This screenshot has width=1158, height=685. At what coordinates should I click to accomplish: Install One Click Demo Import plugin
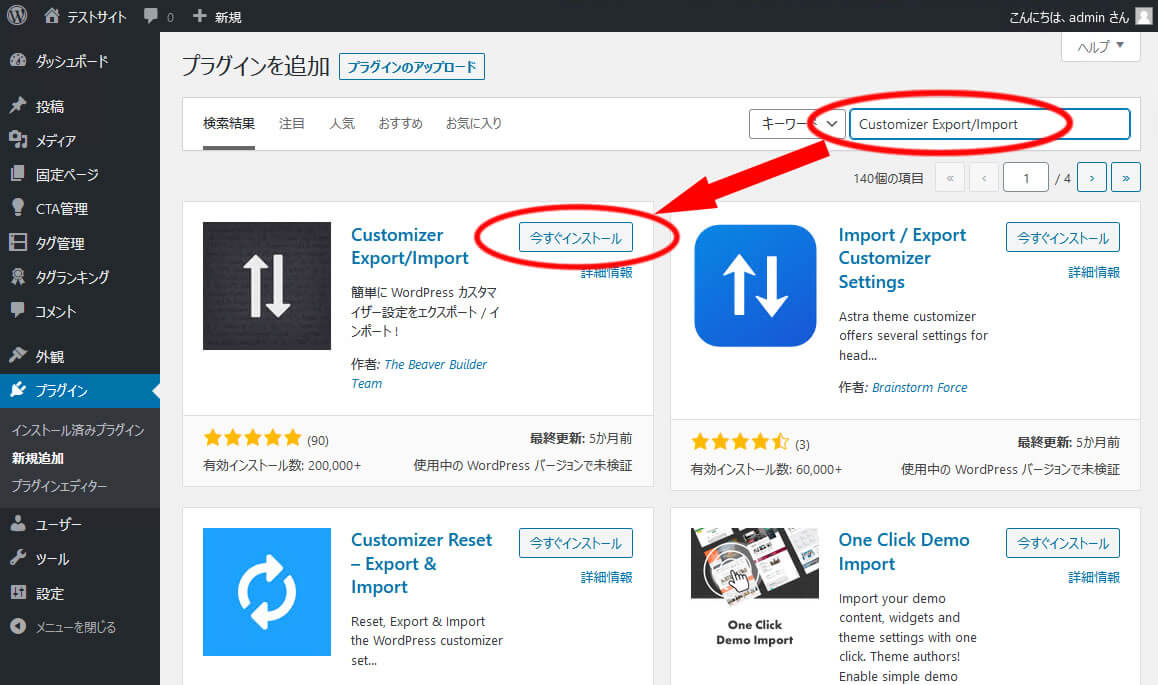pos(1063,543)
